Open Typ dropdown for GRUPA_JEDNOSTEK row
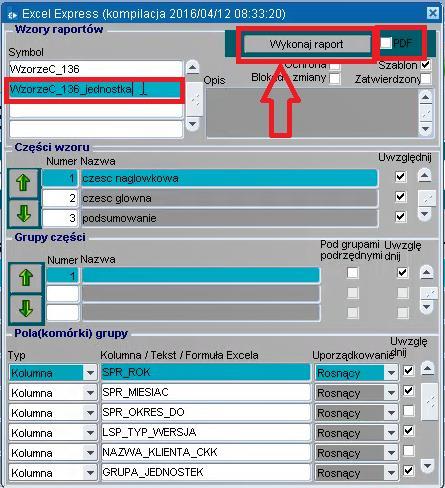445x488 pixels. point(90,473)
